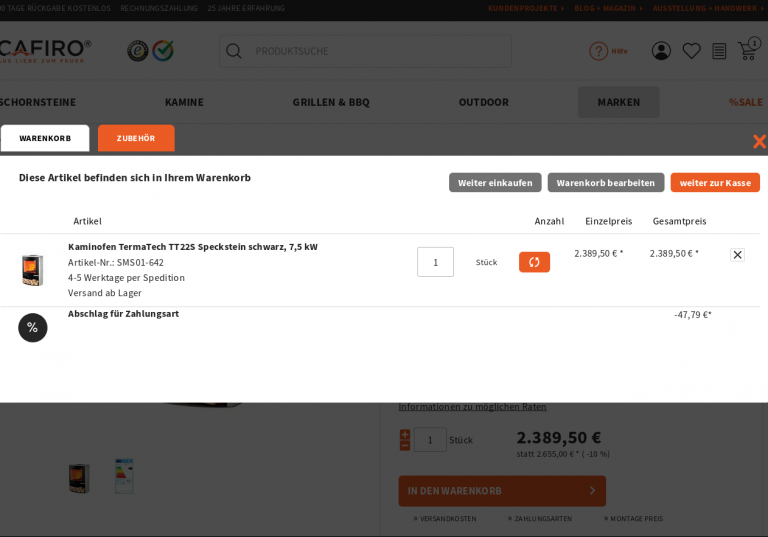
Task: Click the cart quantity field showing 1
Action: click(435, 262)
